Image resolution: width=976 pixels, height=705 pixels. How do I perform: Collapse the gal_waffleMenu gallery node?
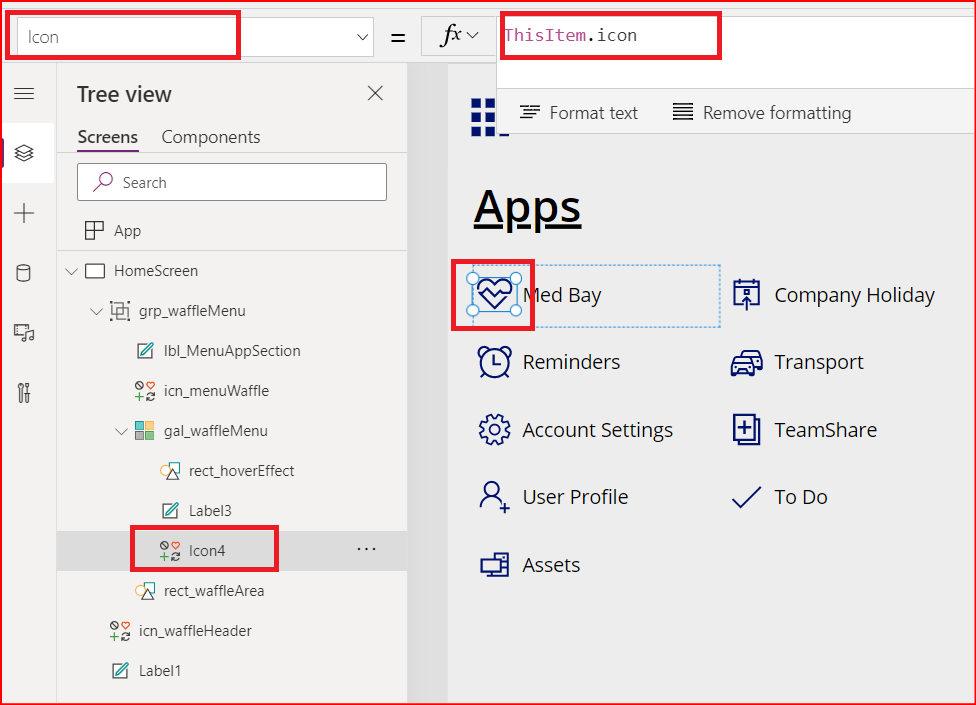coord(121,431)
